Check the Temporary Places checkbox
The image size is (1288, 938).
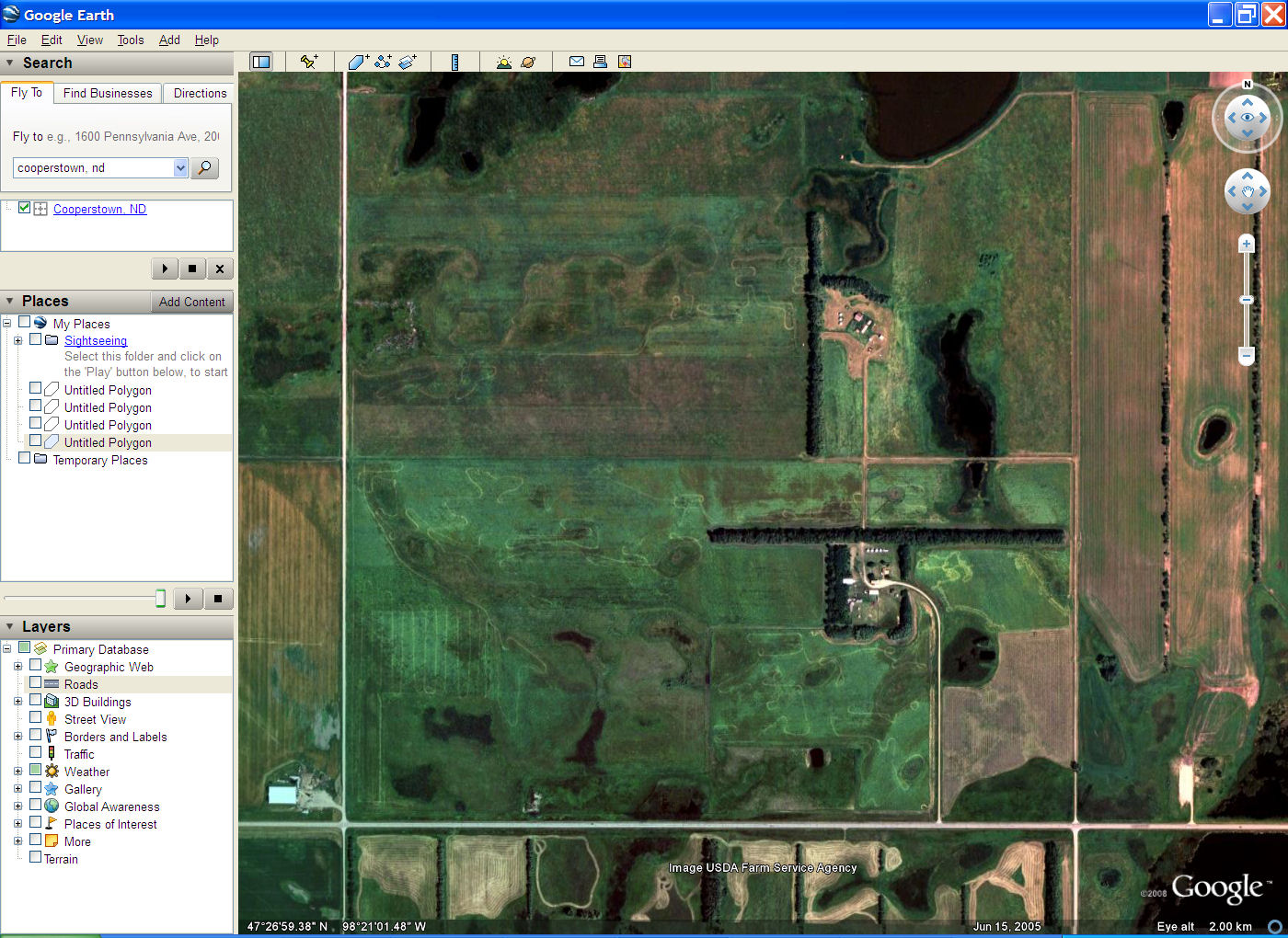coord(25,457)
